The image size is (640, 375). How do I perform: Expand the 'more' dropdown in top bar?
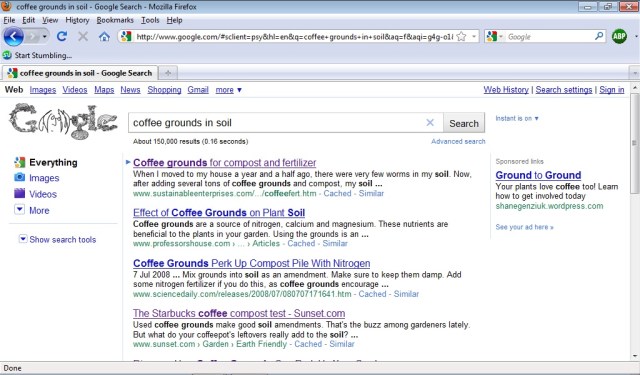pyautogui.click(x=229, y=90)
